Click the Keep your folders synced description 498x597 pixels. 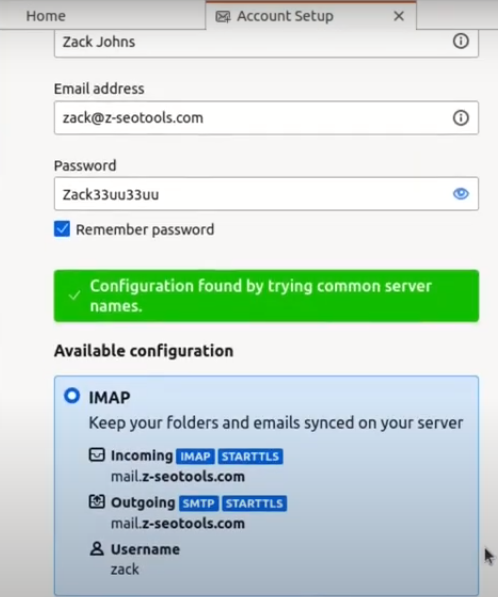[276, 423]
